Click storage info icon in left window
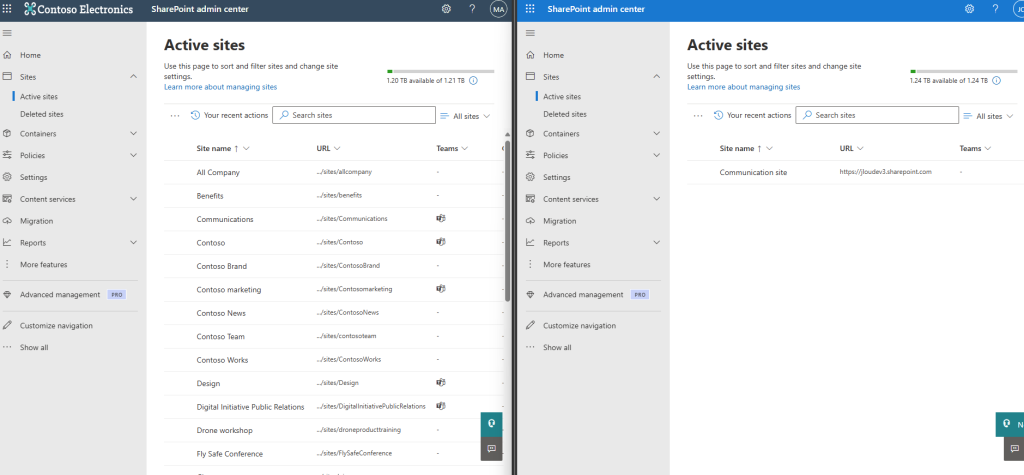The image size is (1024, 475). (473, 80)
